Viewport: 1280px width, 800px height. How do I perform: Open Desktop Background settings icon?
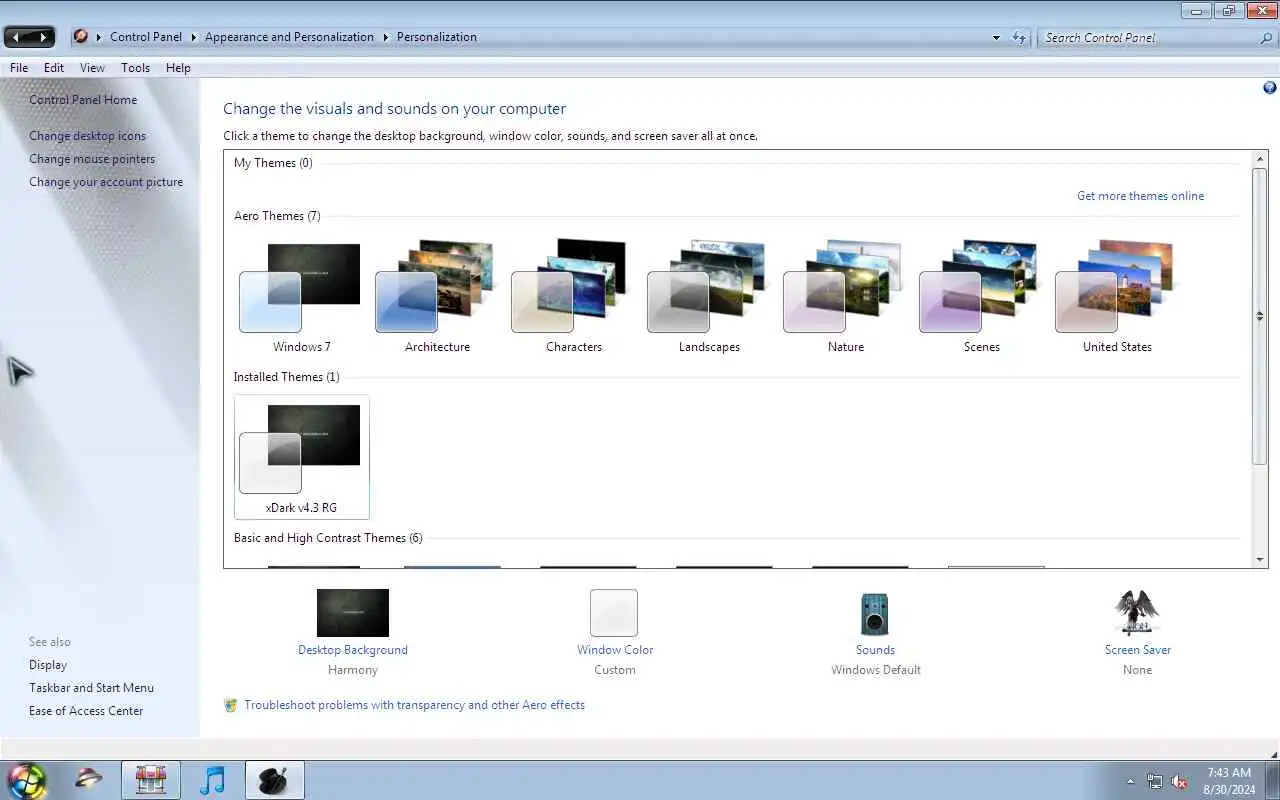[353, 612]
